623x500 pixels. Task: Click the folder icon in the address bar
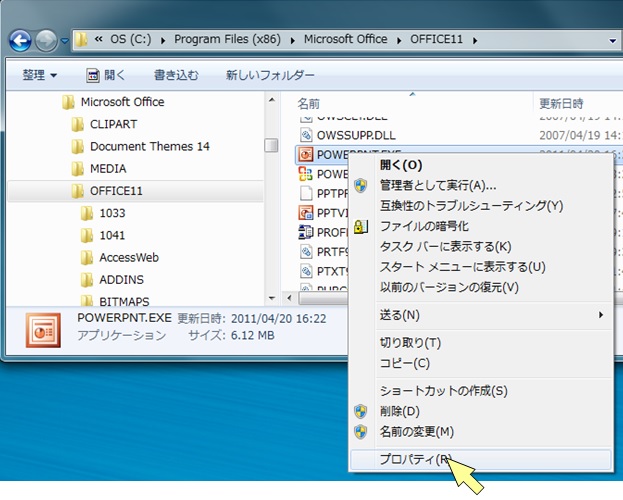pyautogui.click(x=81, y=40)
